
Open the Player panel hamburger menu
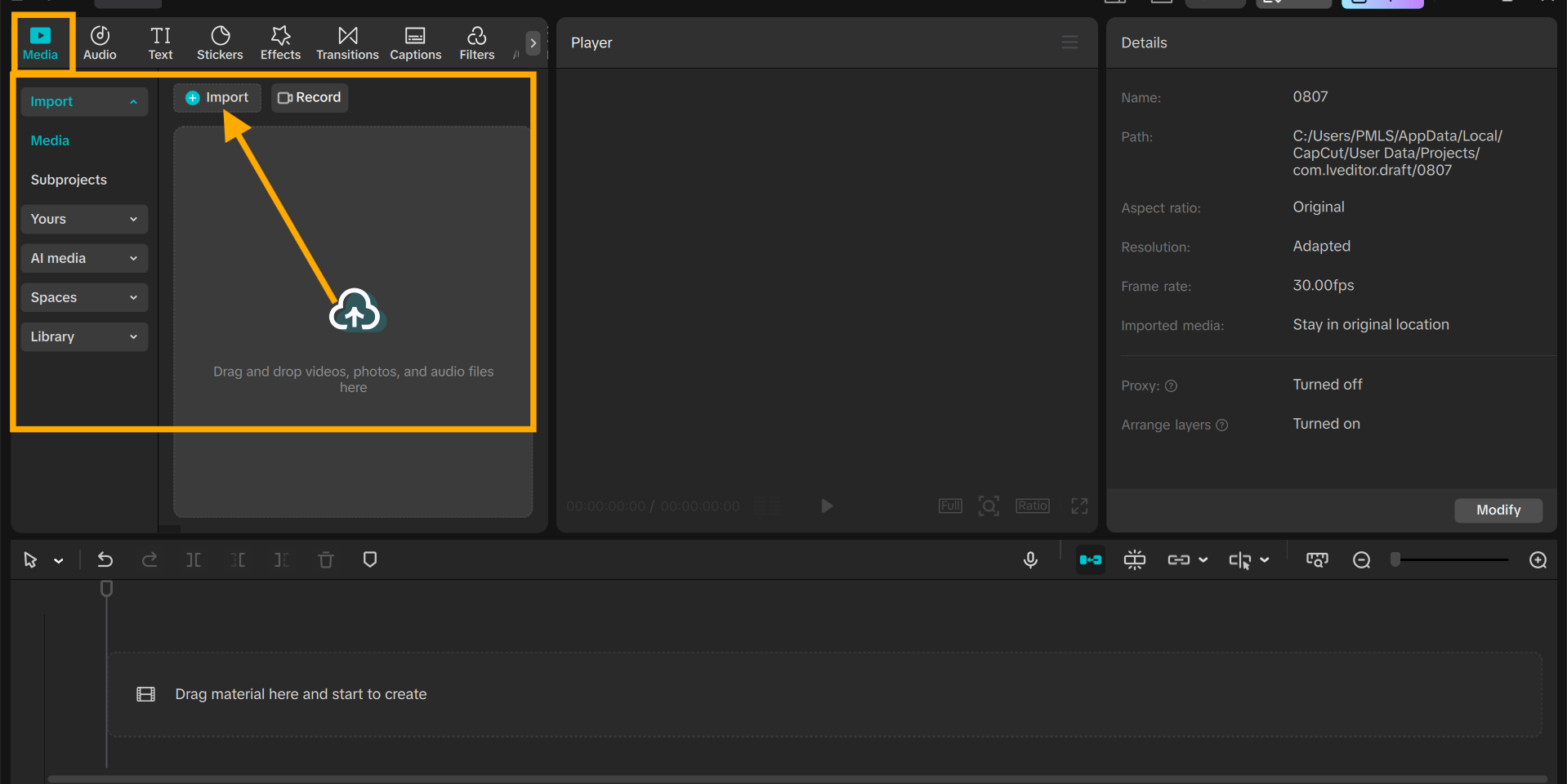(x=1069, y=42)
